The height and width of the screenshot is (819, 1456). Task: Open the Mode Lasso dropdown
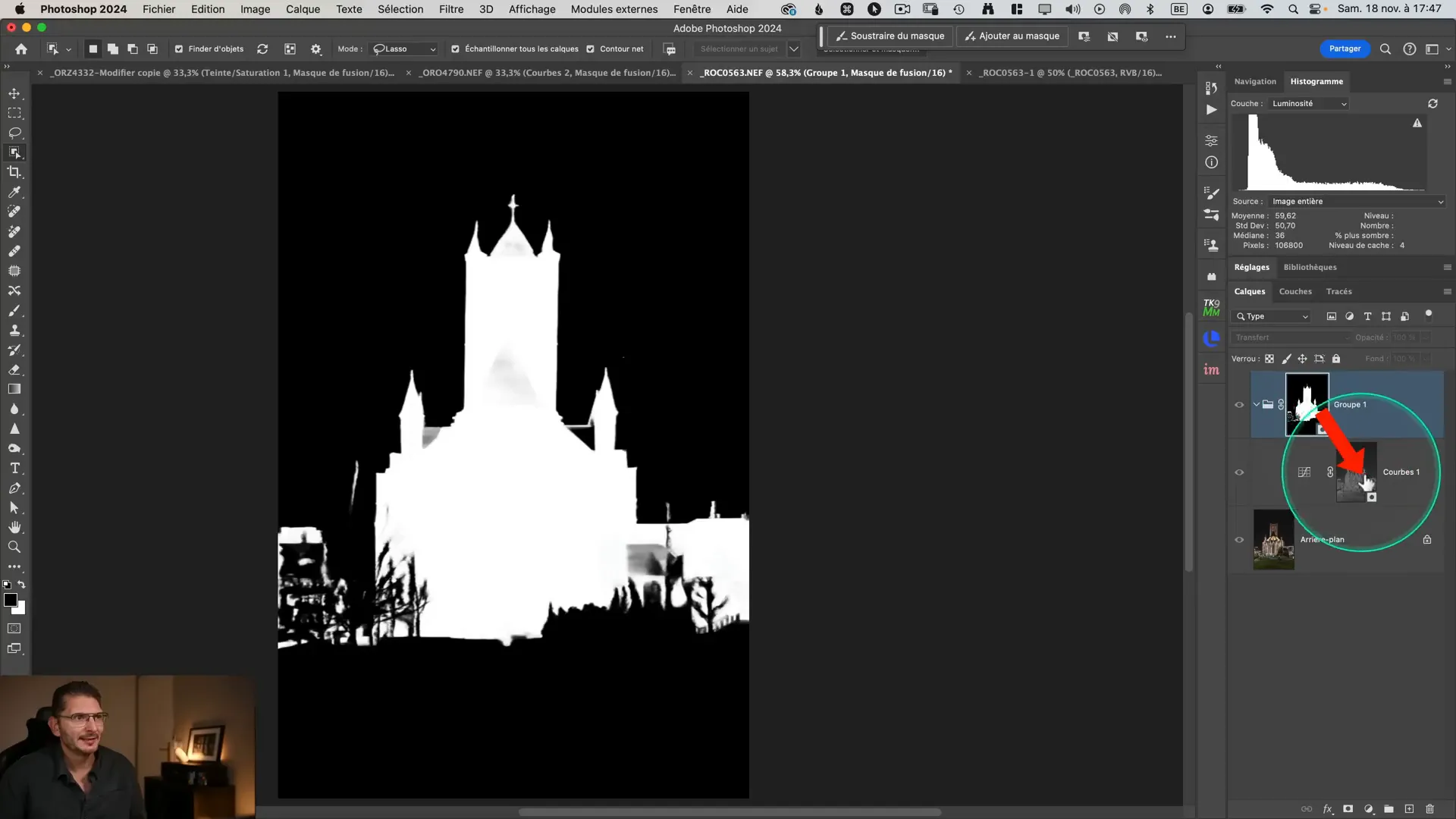pyautogui.click(x=404, y=49)
